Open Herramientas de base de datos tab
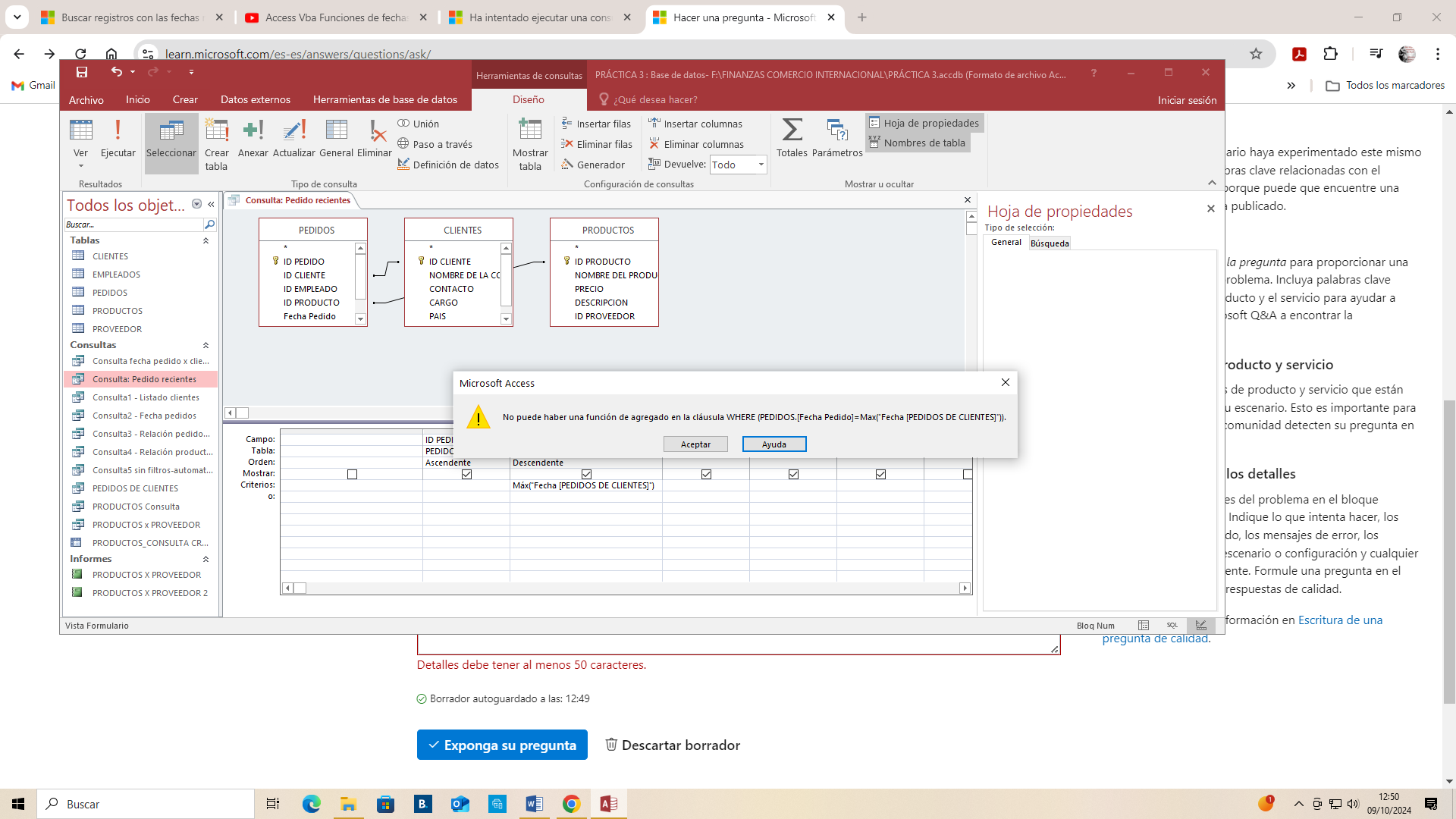The image size is (1456, 819). click(385, 99)
